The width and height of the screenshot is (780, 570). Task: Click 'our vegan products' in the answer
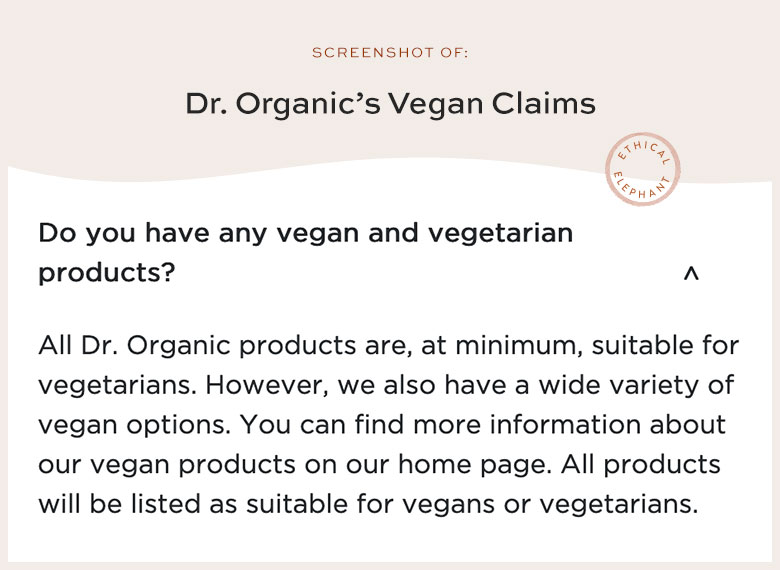[x=167, y=465]
